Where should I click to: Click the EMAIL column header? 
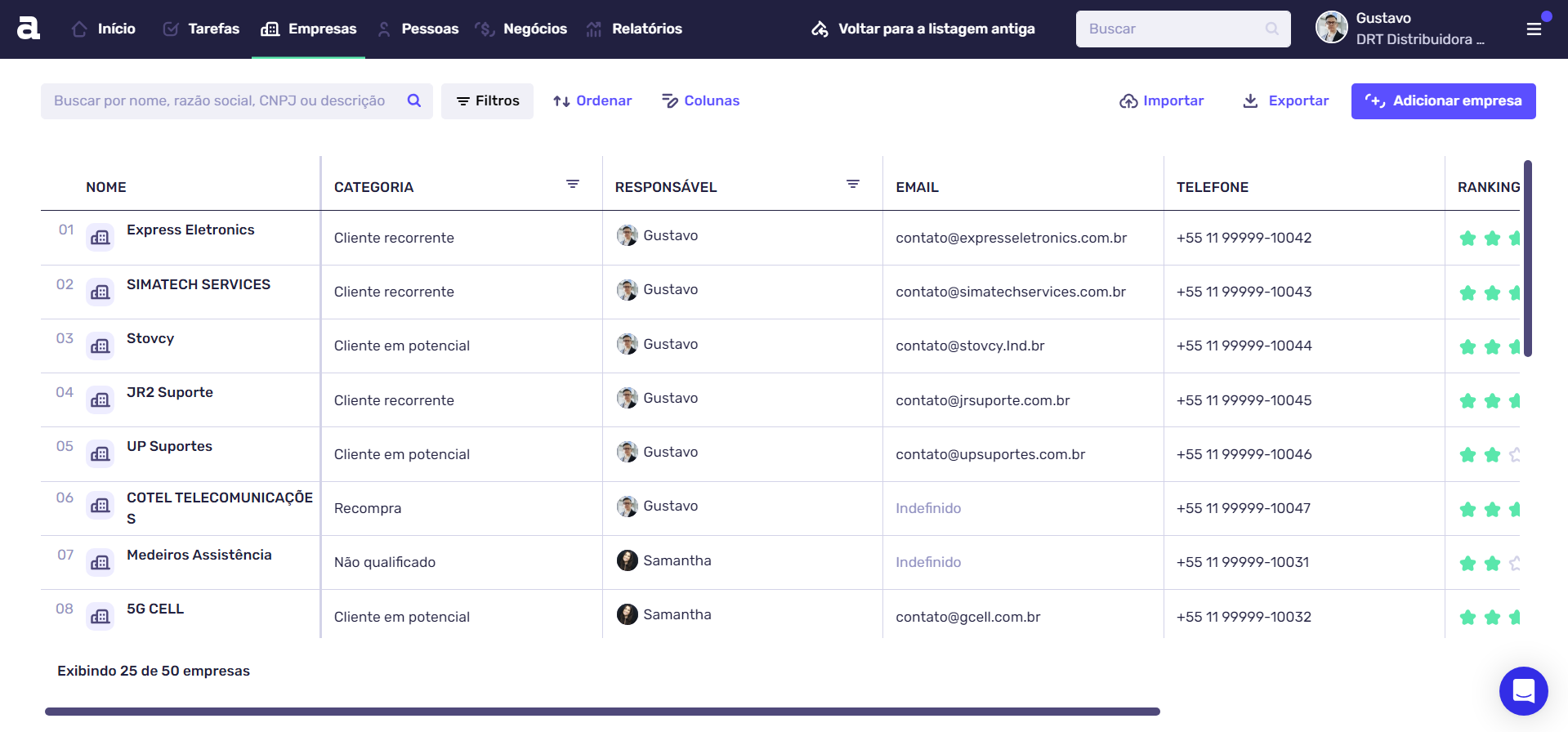[917, 187]
